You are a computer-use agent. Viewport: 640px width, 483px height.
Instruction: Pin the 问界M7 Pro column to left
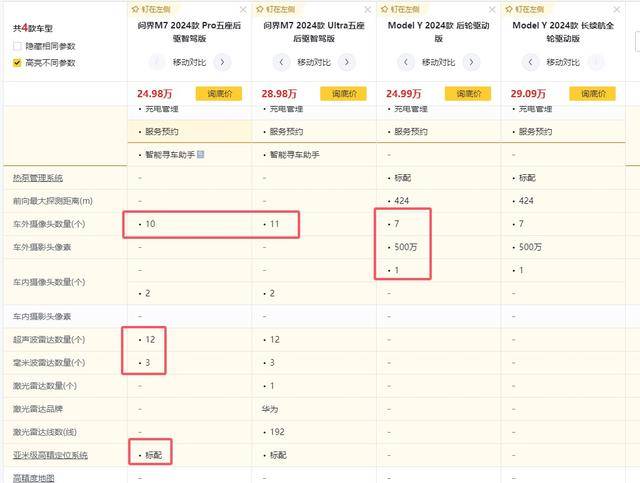coord(151,9)
